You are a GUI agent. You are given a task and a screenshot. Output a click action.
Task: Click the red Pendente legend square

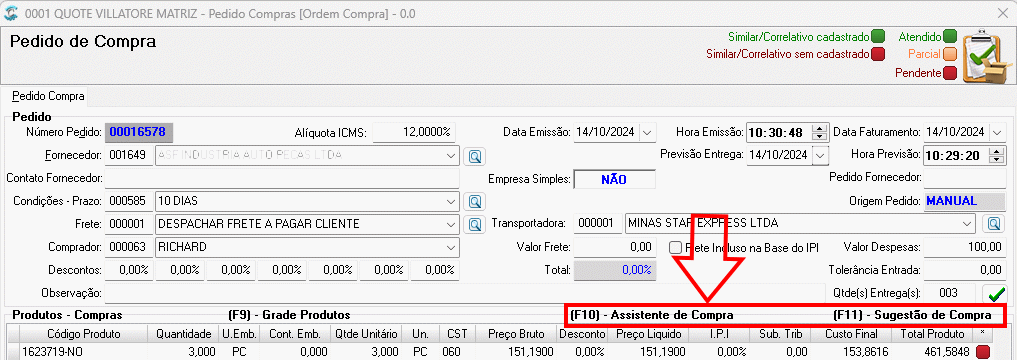tap(950, 73)
